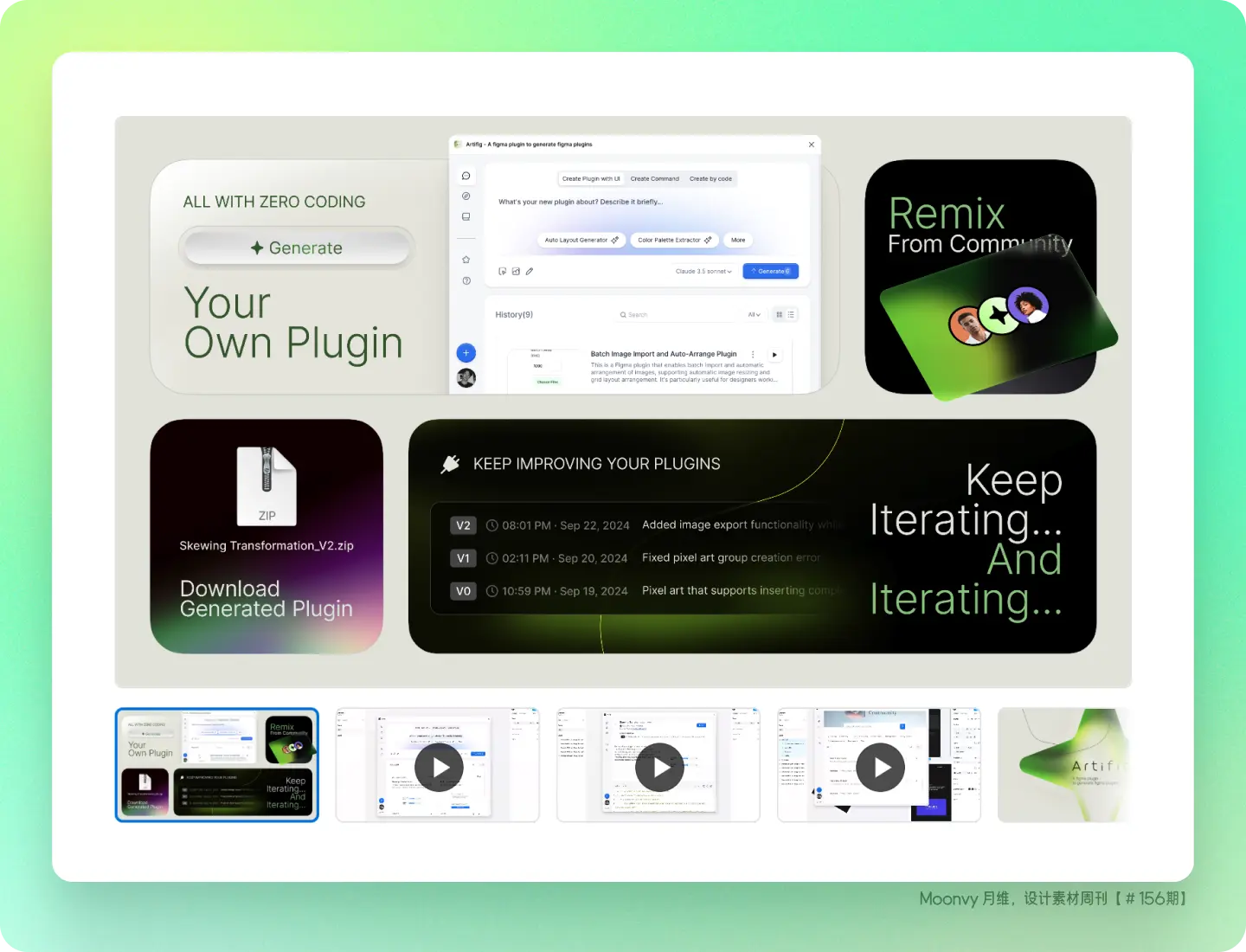Image resolution: width=1246 pixels, height=952 pixels.
Task: Click the pencil edit icon below prompt
Action: pyautogui.click(x=530, y=271)
